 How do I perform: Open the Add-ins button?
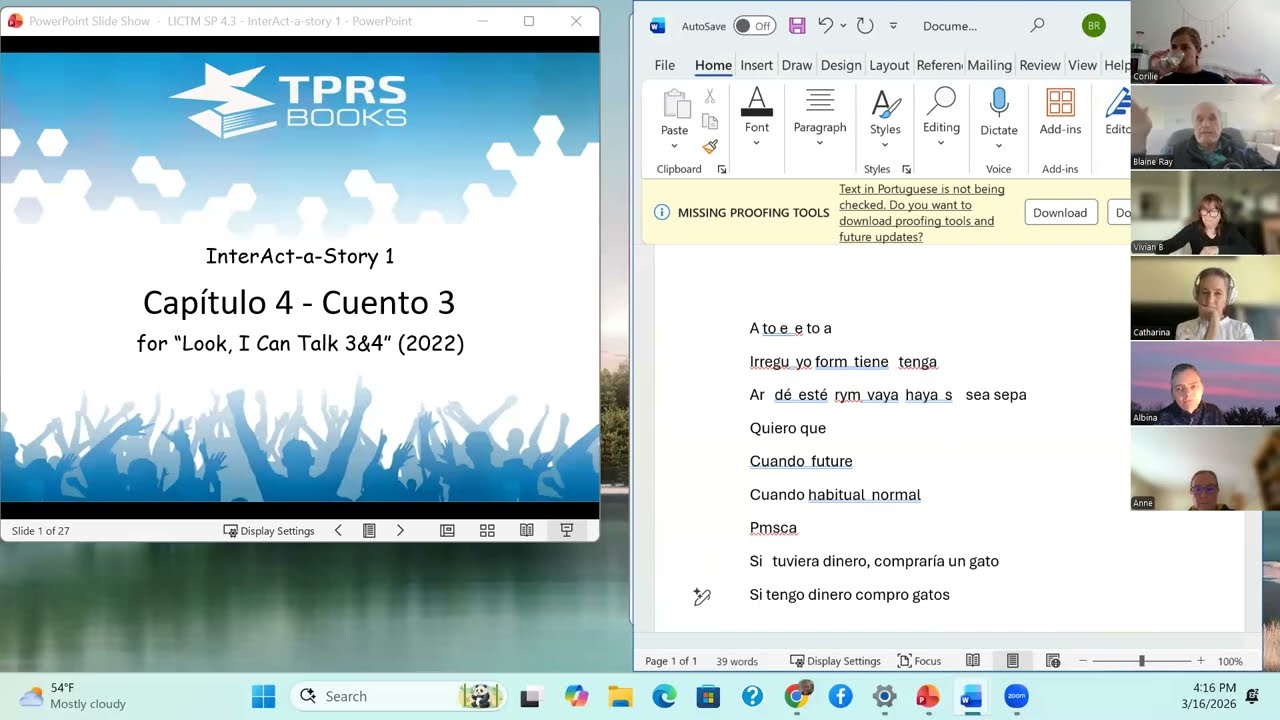click(1060, 111)
